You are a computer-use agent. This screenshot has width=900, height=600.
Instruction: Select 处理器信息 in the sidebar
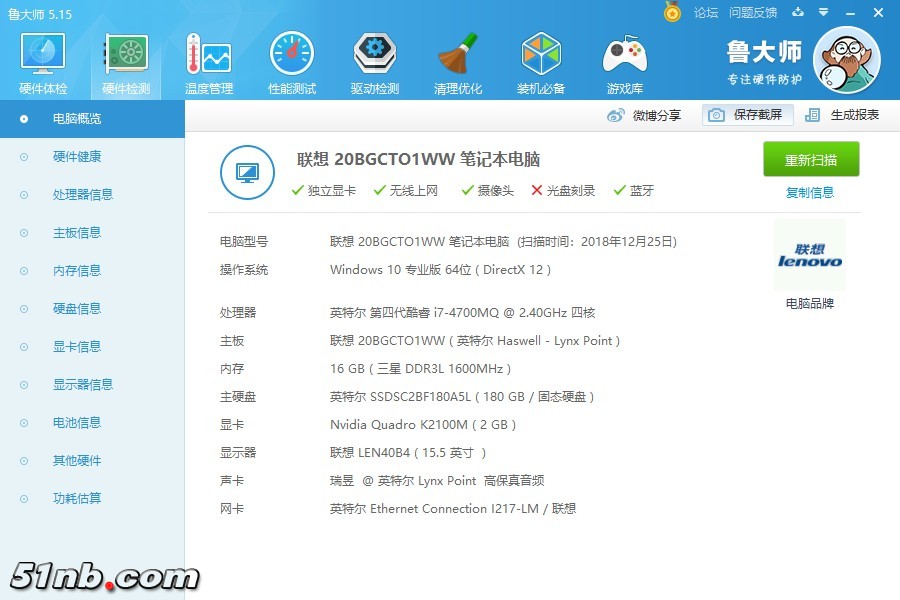coord(82,195)
